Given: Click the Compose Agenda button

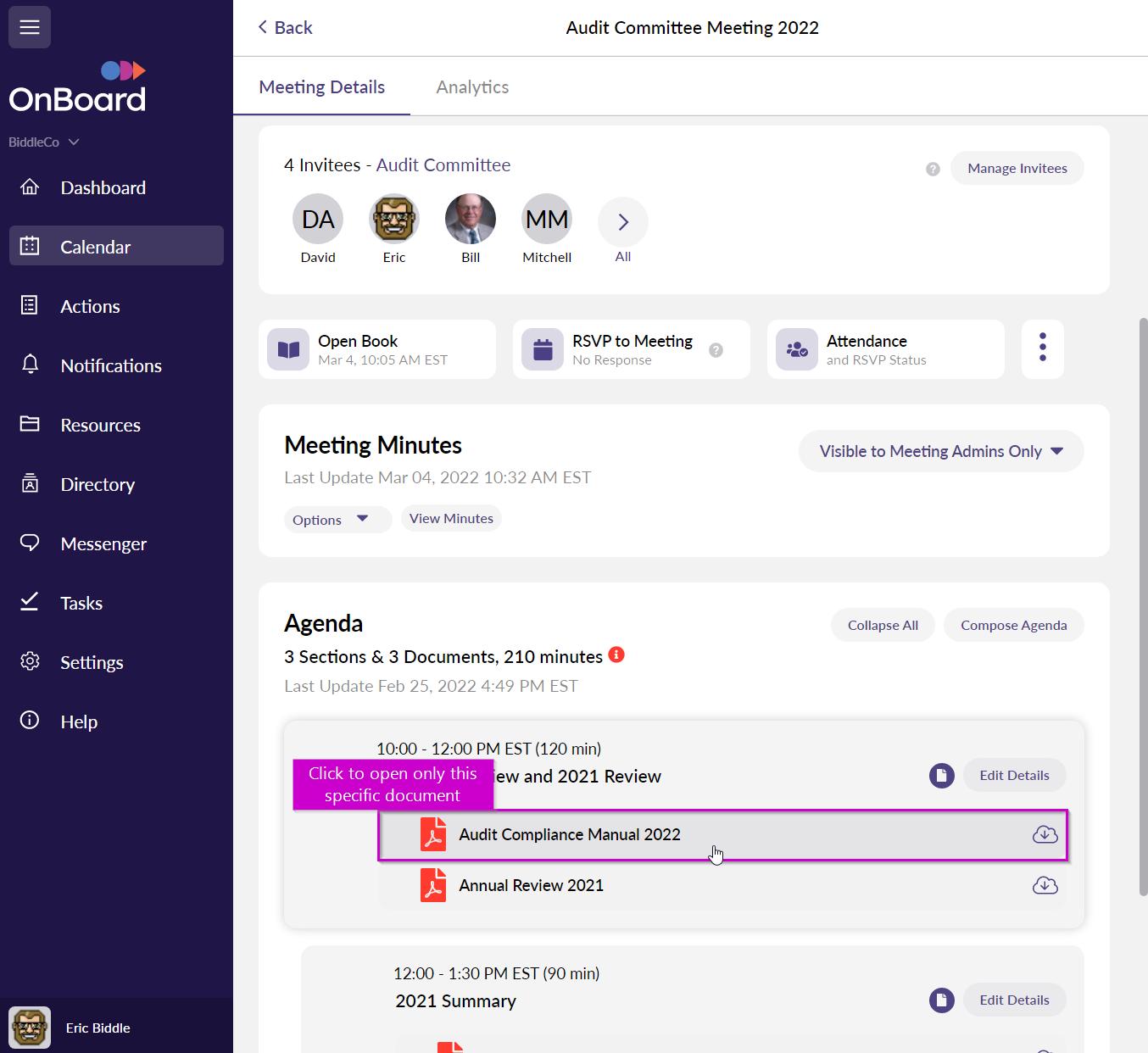Looking at the screenshot, I should click(x=1013, y=625).
